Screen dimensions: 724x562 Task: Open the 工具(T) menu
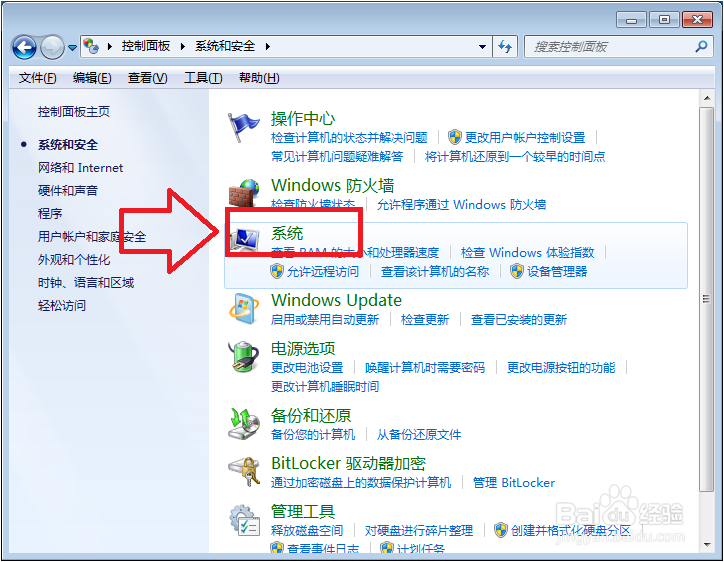point(203,78)
